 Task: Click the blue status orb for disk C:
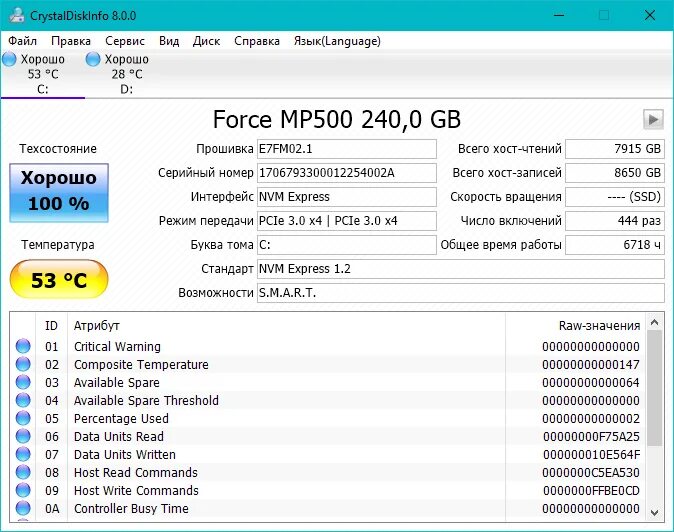pyautogui.click(x=9, y=59)
